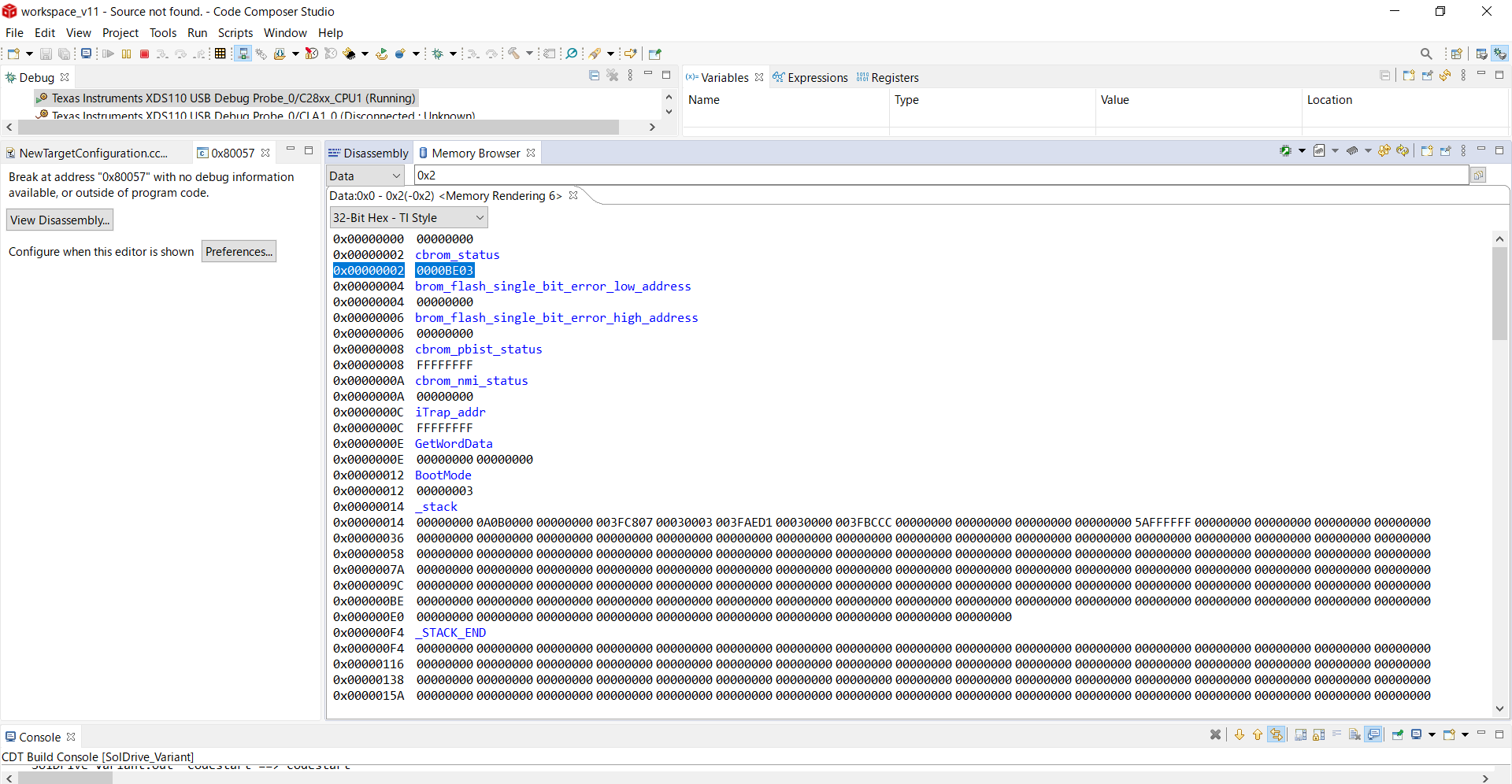Select C28xx_CPU1 (Running) debug entry
This screenshot has width=1512, height=784.
pyautogui.click(x=226, y=98)
